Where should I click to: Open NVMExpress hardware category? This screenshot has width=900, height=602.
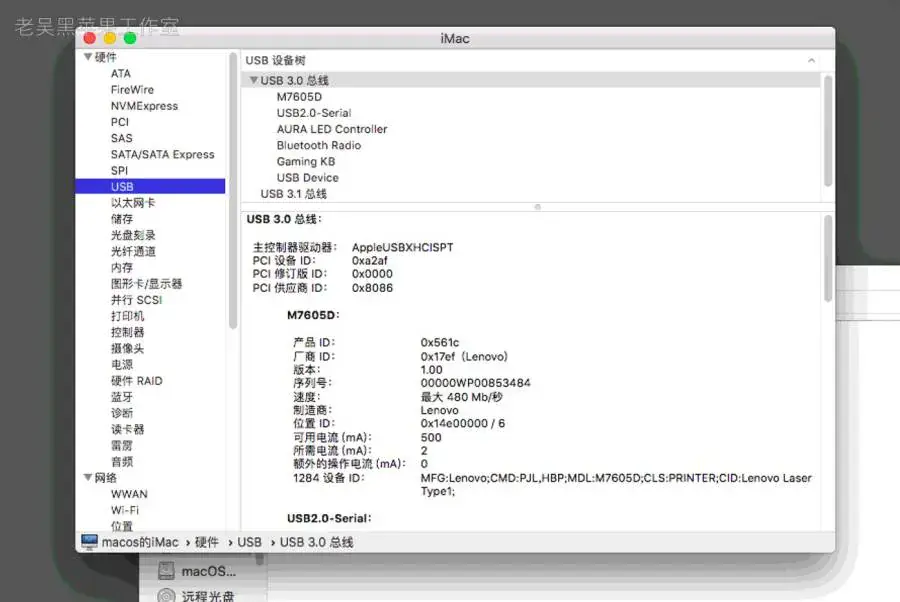tap(144, 106)
